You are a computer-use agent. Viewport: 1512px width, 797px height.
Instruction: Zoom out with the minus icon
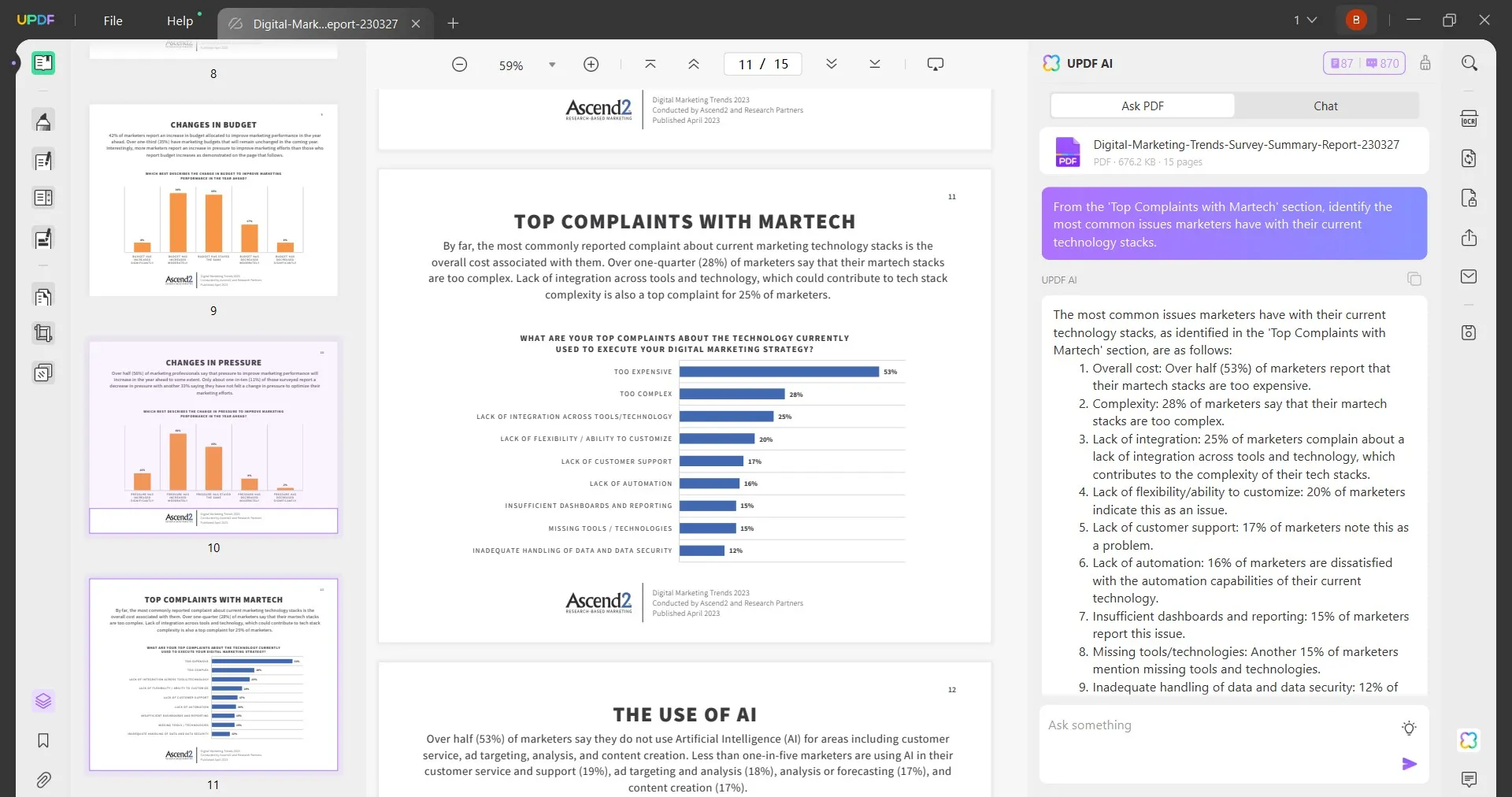tap(460, 65)
